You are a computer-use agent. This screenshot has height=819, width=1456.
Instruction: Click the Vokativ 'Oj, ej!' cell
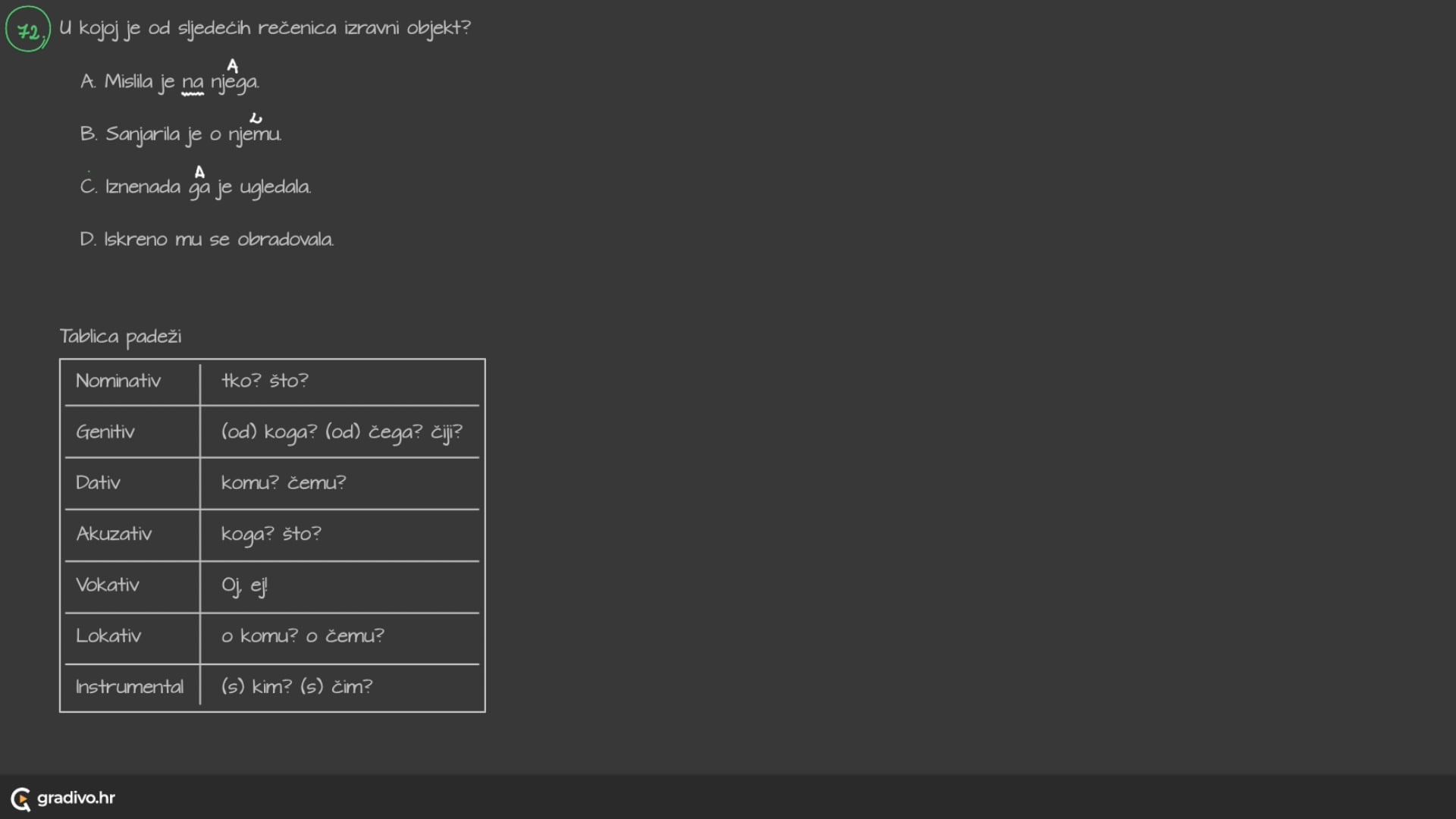[x=244, y=585]
